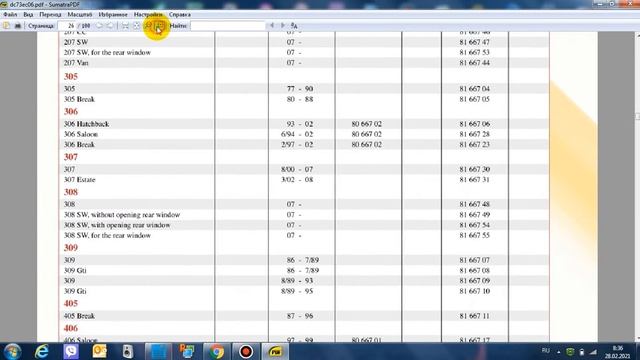
Task: Click the red 308 section heading
Action: [71, 192]
